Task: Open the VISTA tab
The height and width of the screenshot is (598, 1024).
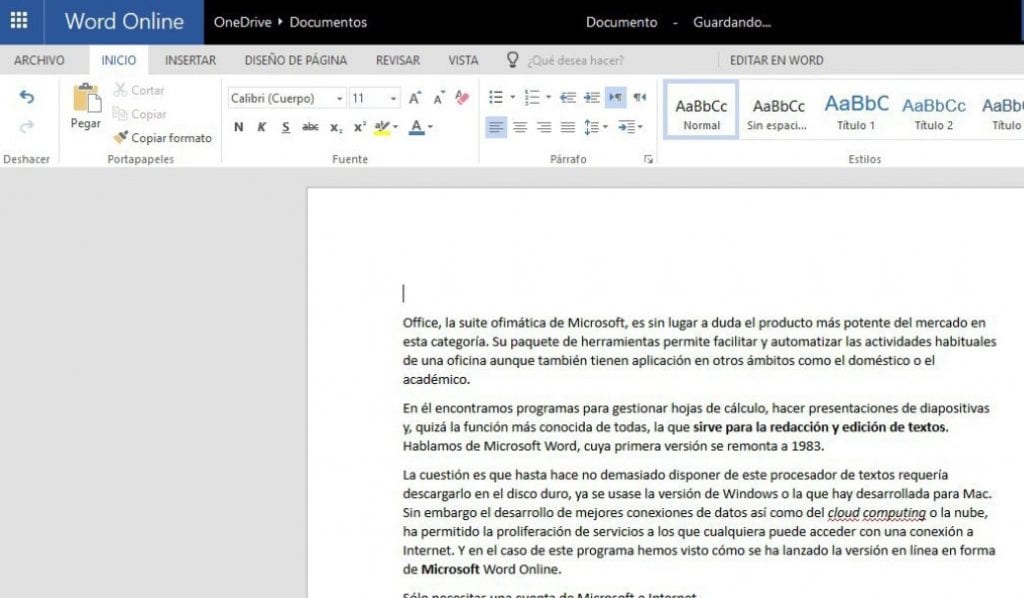Action: point(463,60)
